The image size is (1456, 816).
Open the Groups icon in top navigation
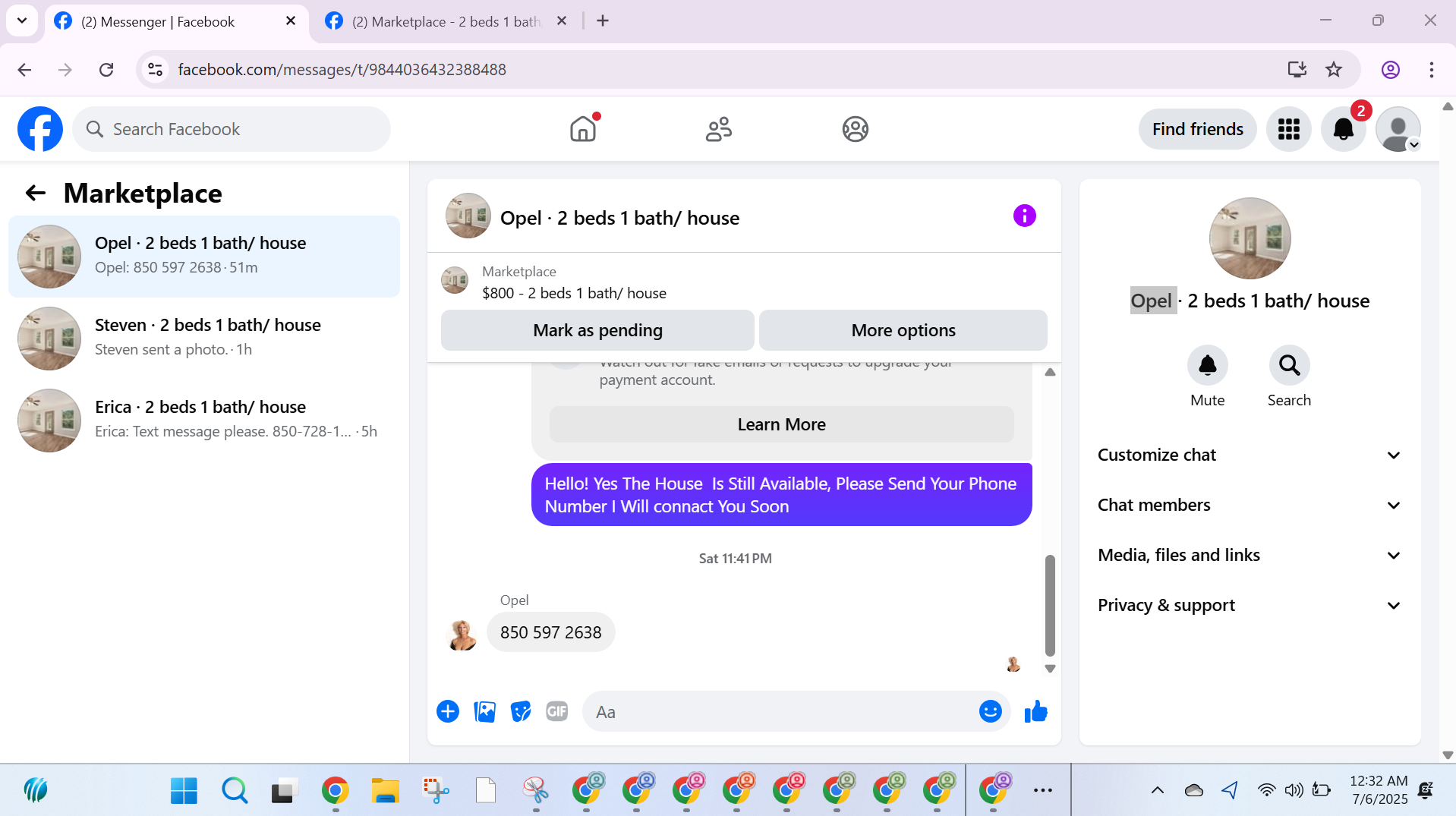[x=856, y=129]
